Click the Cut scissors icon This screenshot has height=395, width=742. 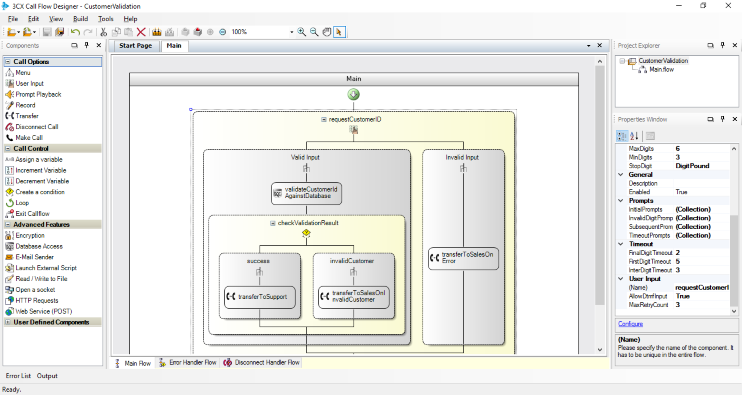click(103, 32)
